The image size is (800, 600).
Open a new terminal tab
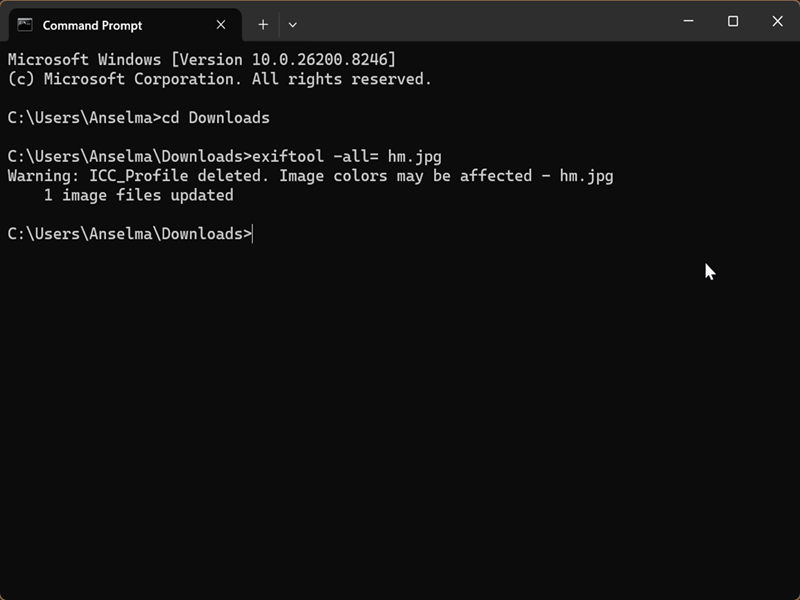263,24
